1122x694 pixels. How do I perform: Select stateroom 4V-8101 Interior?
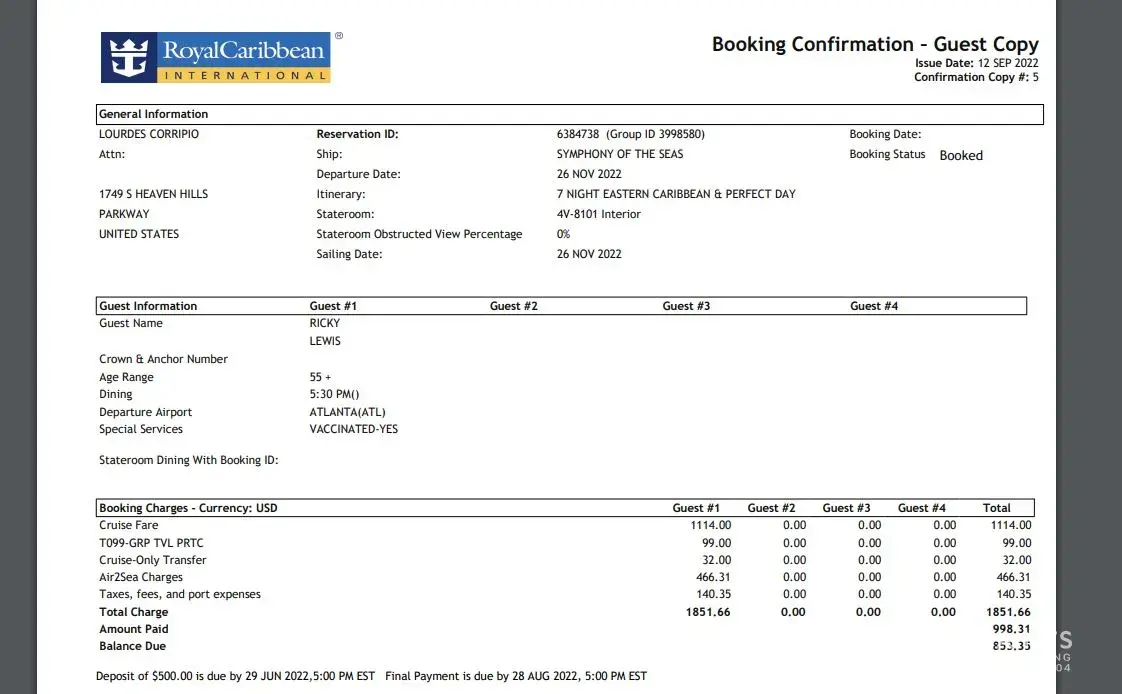pyautogui.click(x=598, y=214)
